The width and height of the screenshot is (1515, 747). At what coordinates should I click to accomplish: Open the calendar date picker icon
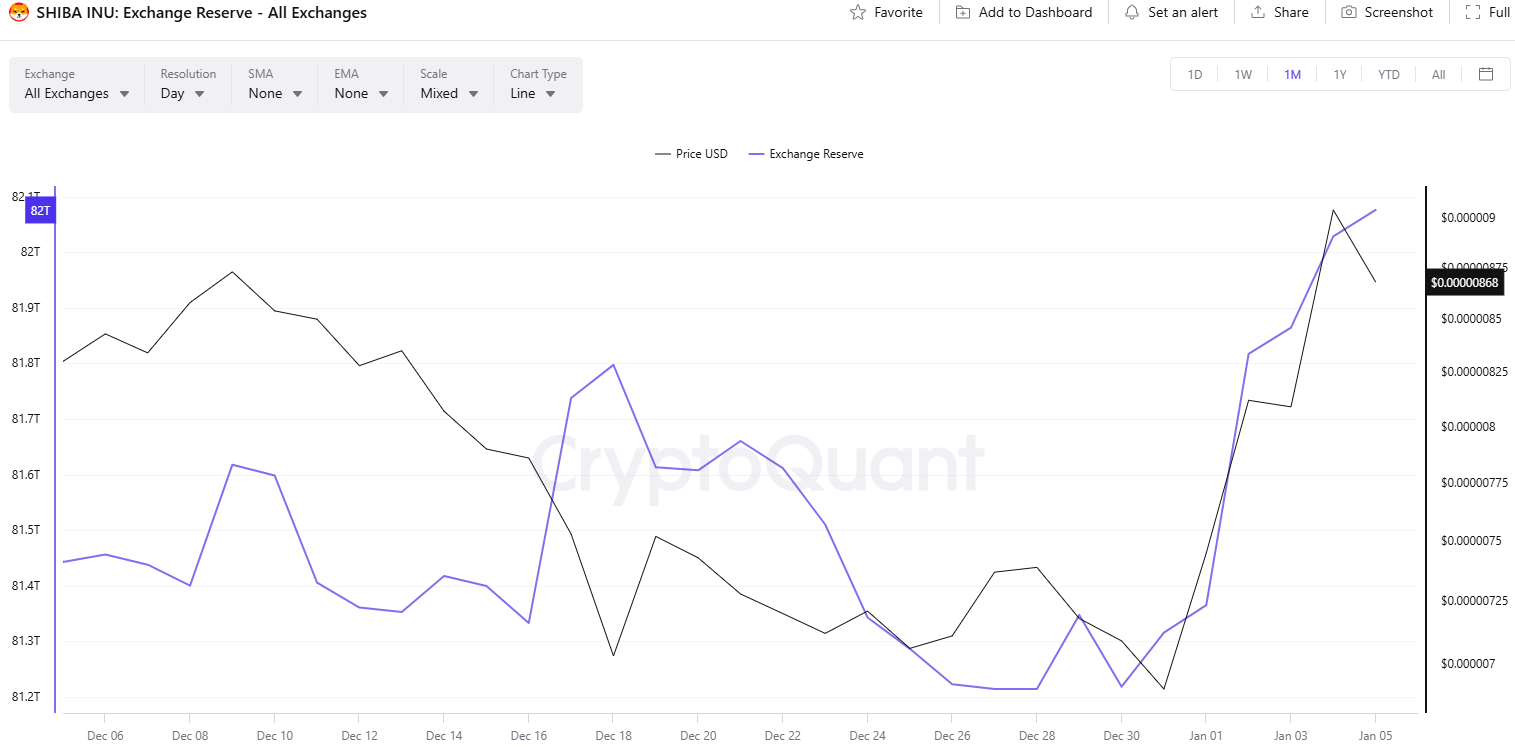pyautogui.click(x=1486, y=74)
